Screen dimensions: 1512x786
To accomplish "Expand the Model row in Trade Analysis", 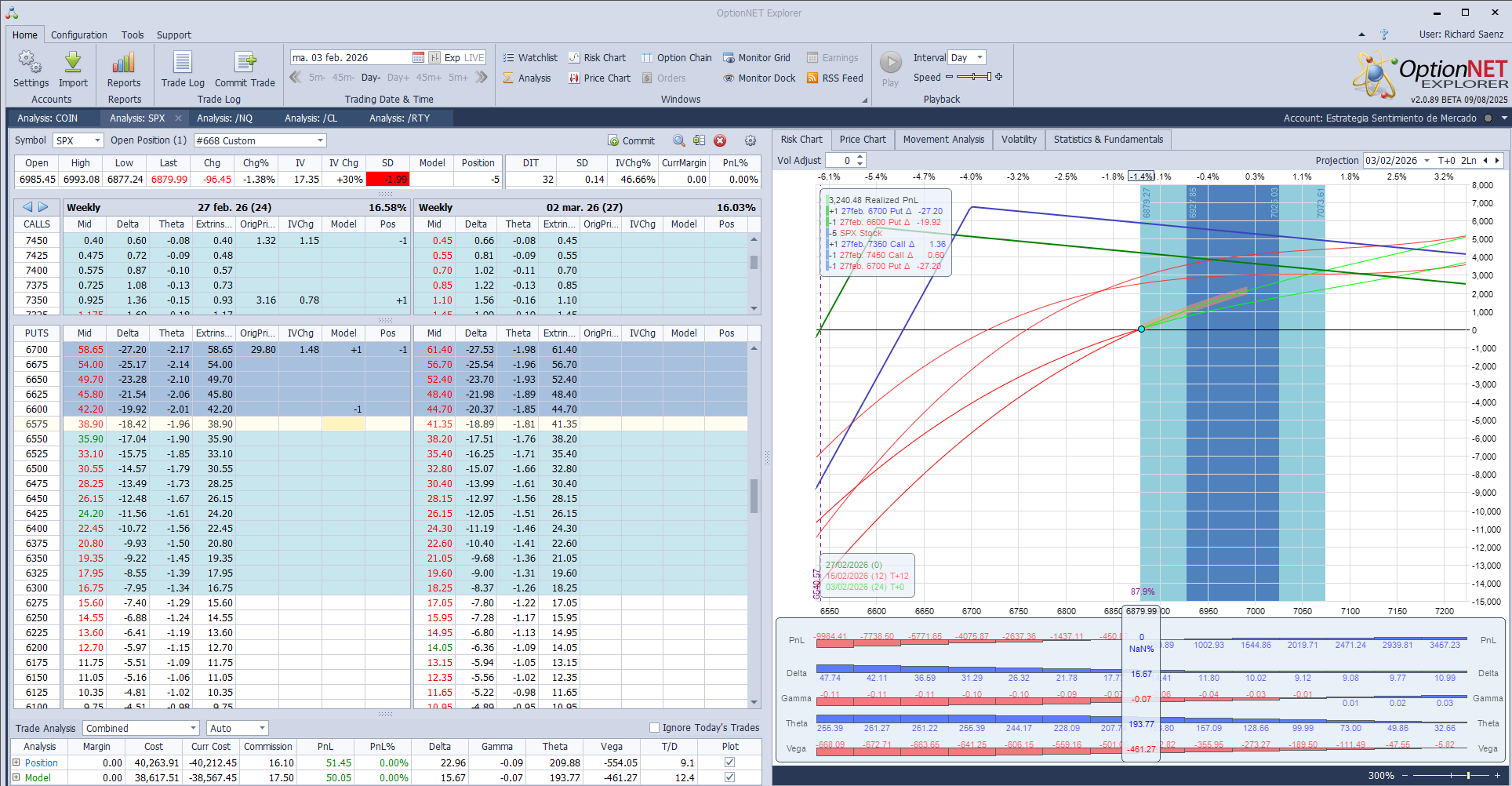I will (x=16, y=777).
